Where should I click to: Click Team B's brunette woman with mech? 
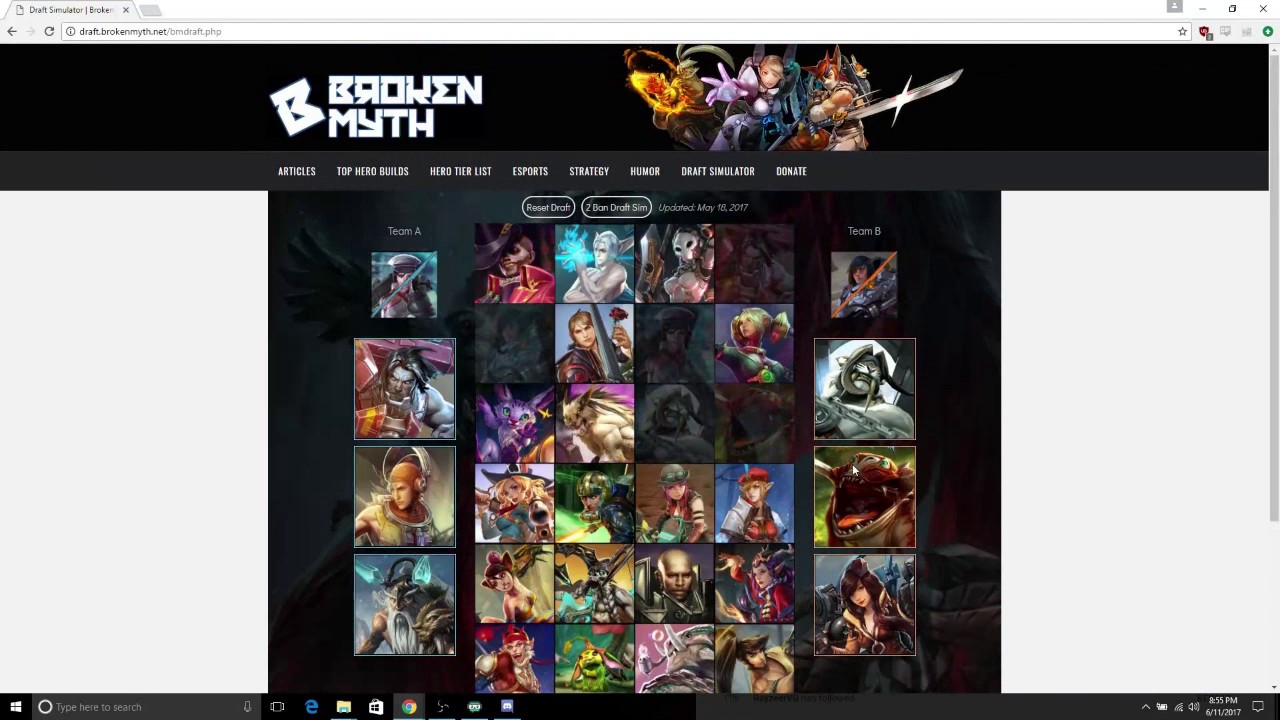click(864, 605)
